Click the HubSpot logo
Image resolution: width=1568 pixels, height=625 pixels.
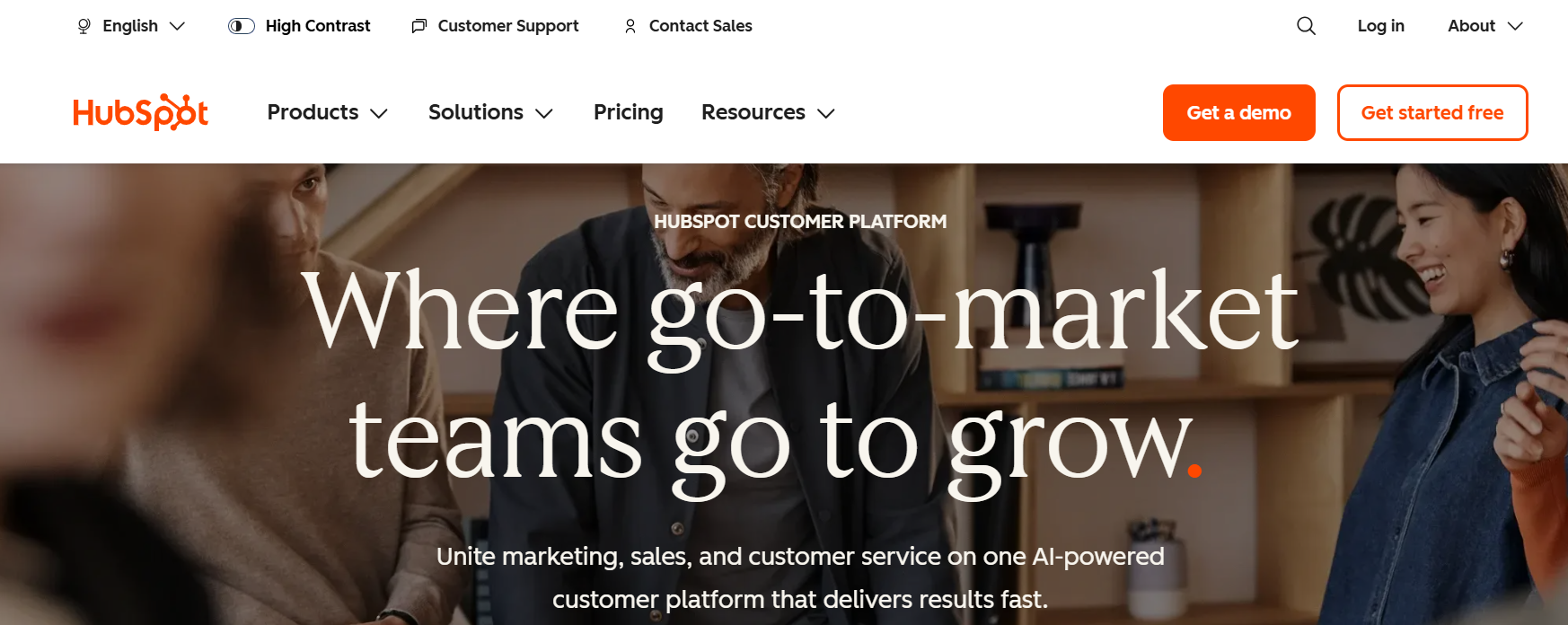[141, 112]
